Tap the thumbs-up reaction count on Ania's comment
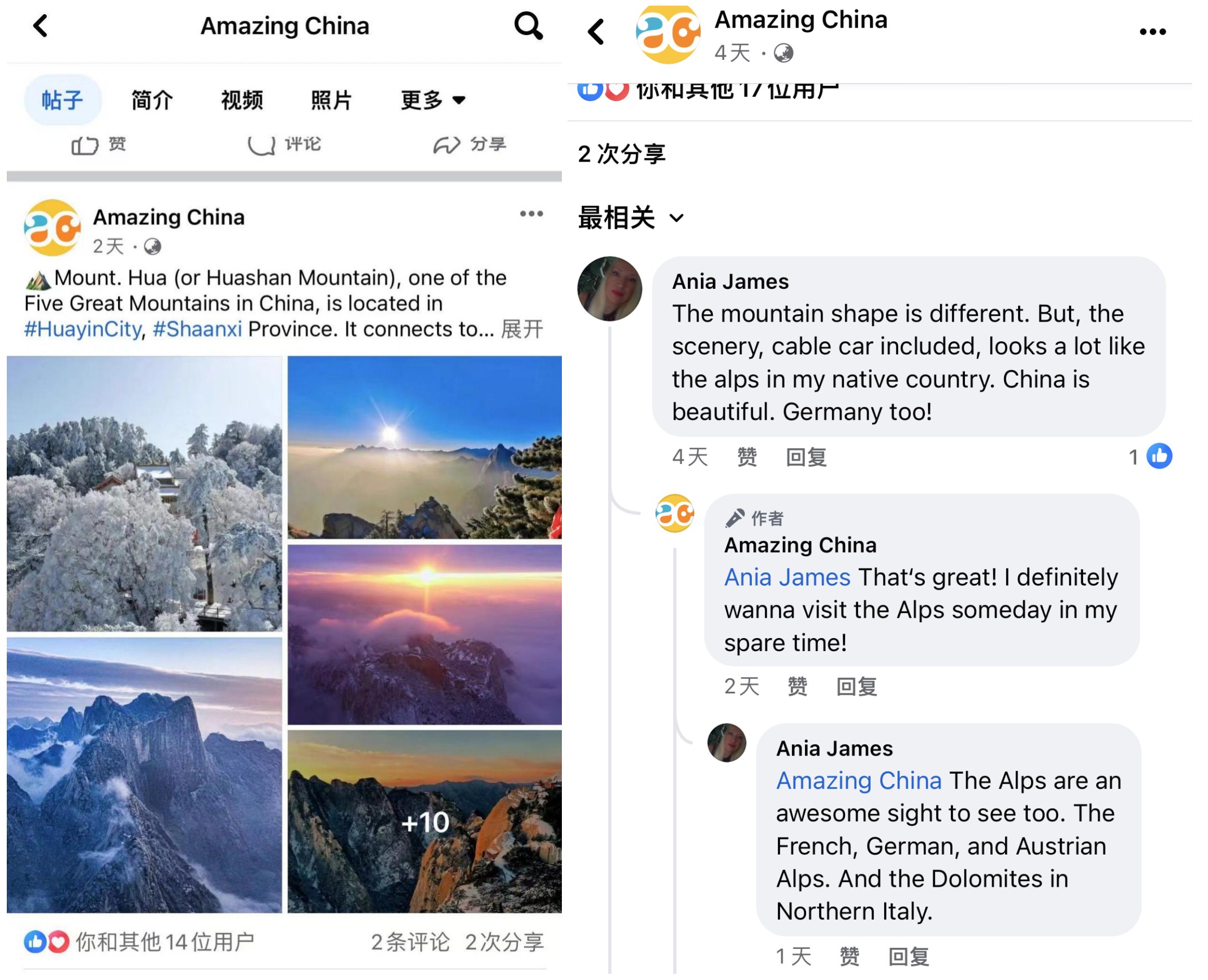The image size is (1208, 980). coord(1148,456)
